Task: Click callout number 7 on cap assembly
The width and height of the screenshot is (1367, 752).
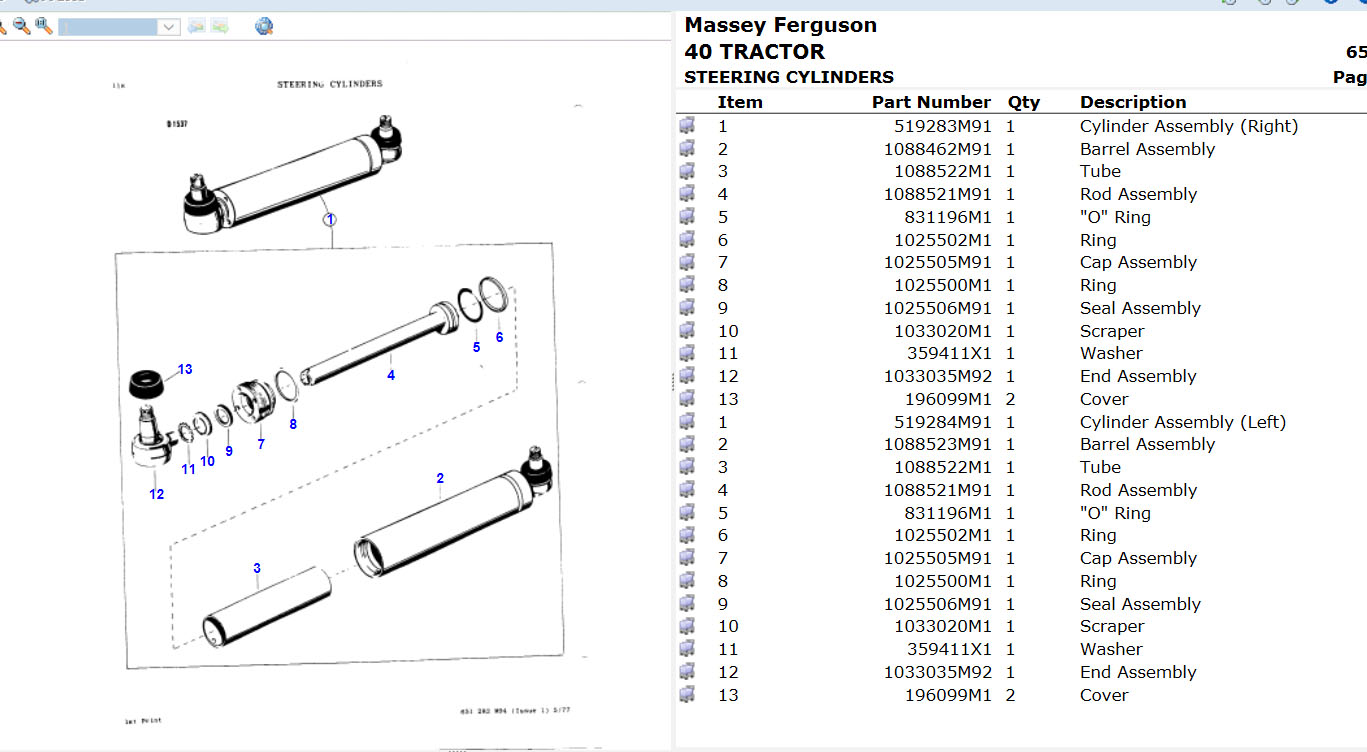Action: pyautogui.click(x=261, y=444)
